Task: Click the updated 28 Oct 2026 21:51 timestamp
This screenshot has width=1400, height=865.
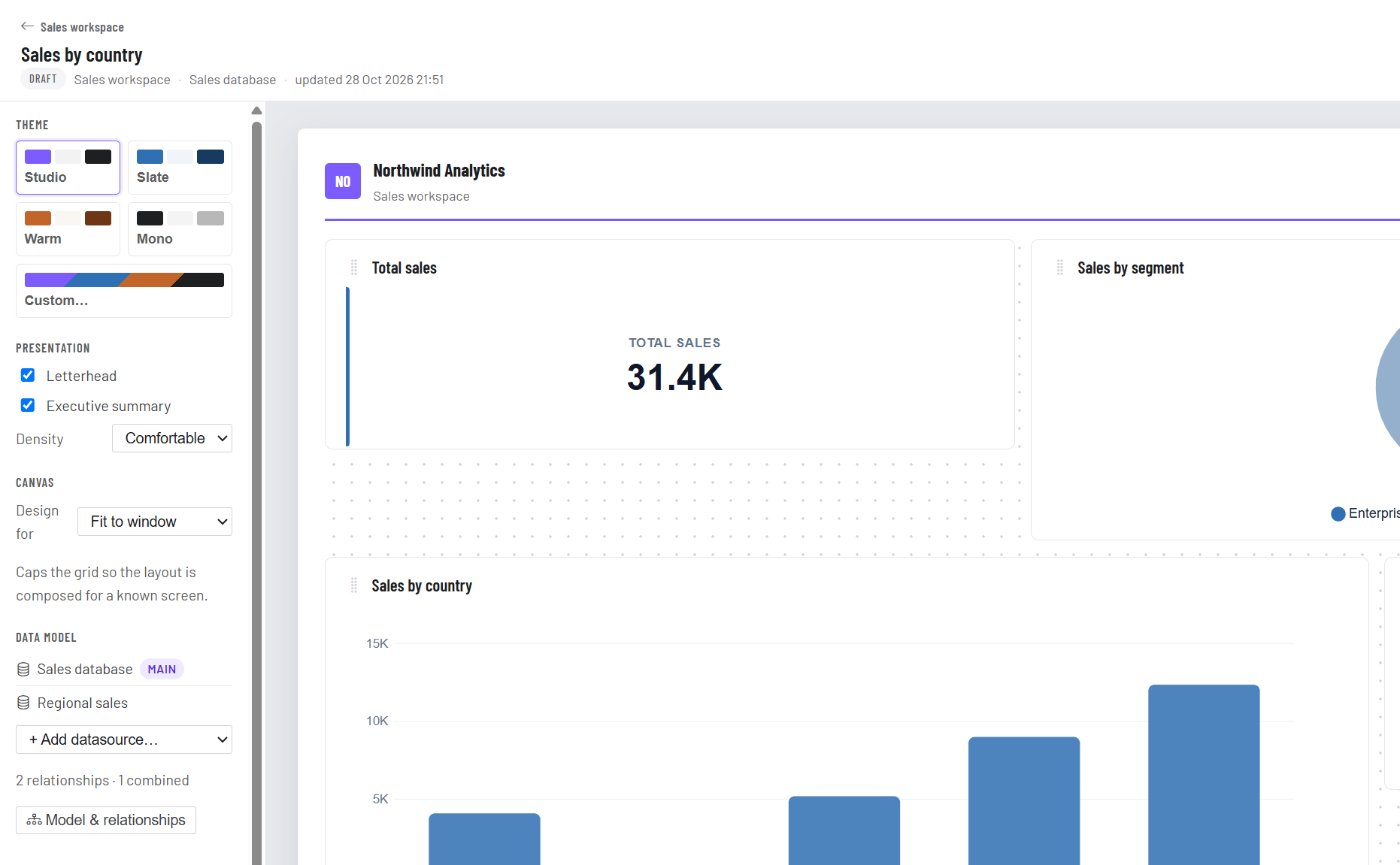Action: [x=369, y=79]
